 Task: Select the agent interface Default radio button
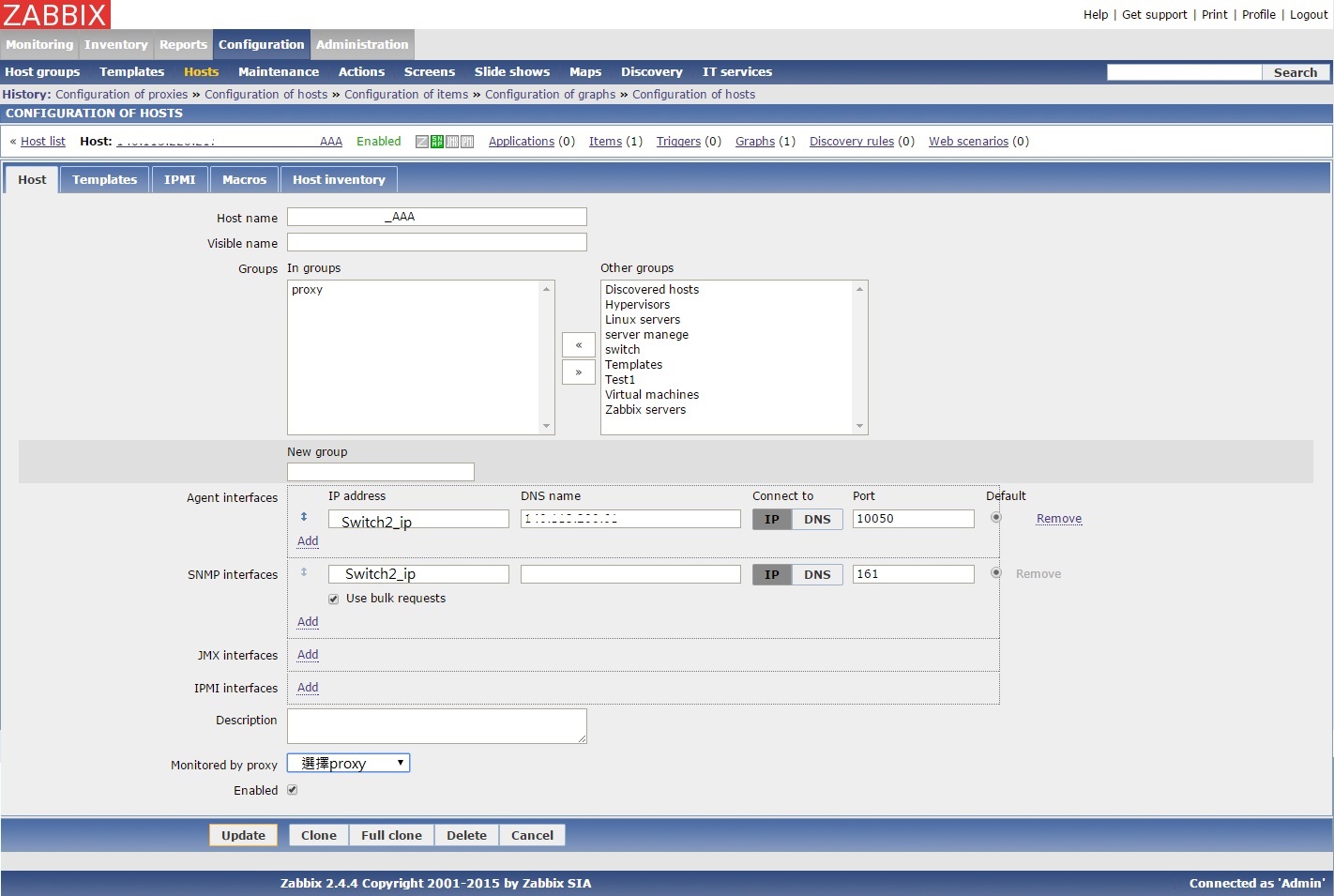tap(996, 518)
